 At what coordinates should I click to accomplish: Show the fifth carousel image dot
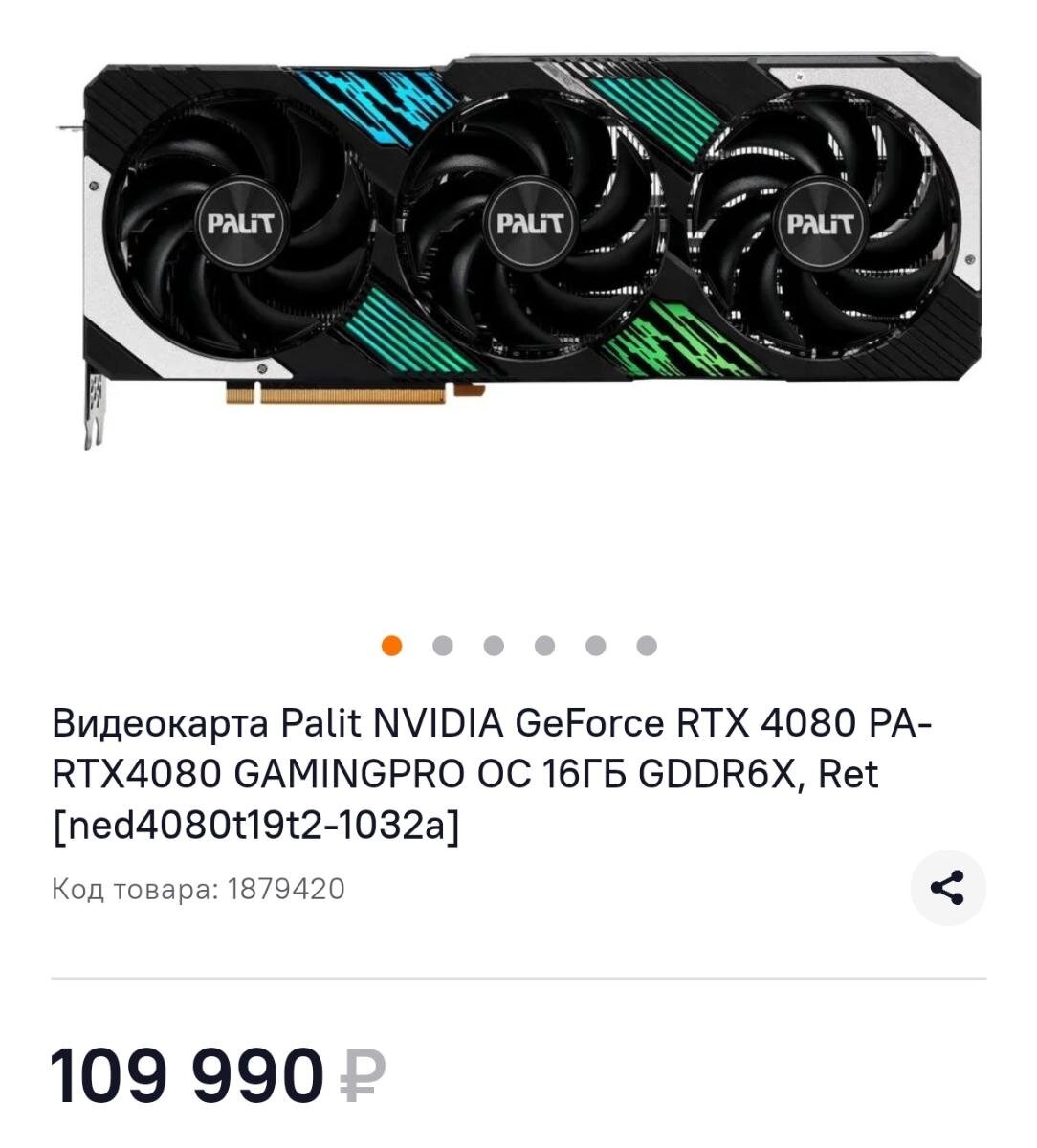(595, 646)
